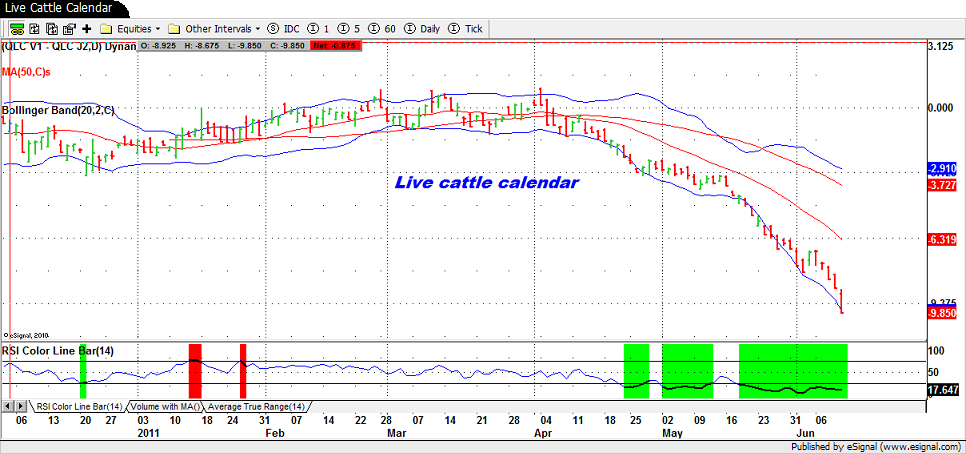
Task: Open the Equities dropdown arrow
Action: coord(158,29)
